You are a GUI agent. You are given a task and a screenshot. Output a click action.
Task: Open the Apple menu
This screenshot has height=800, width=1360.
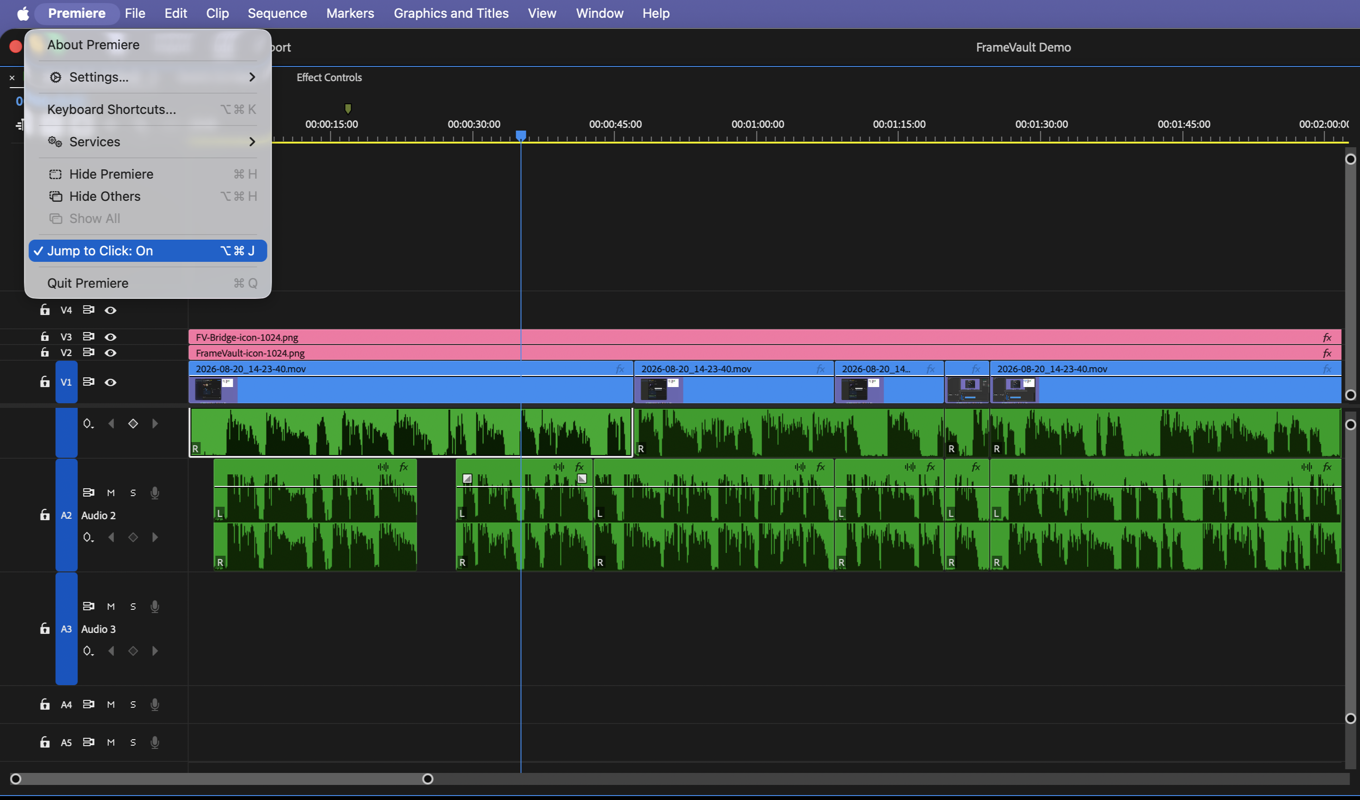coord(22,13)
